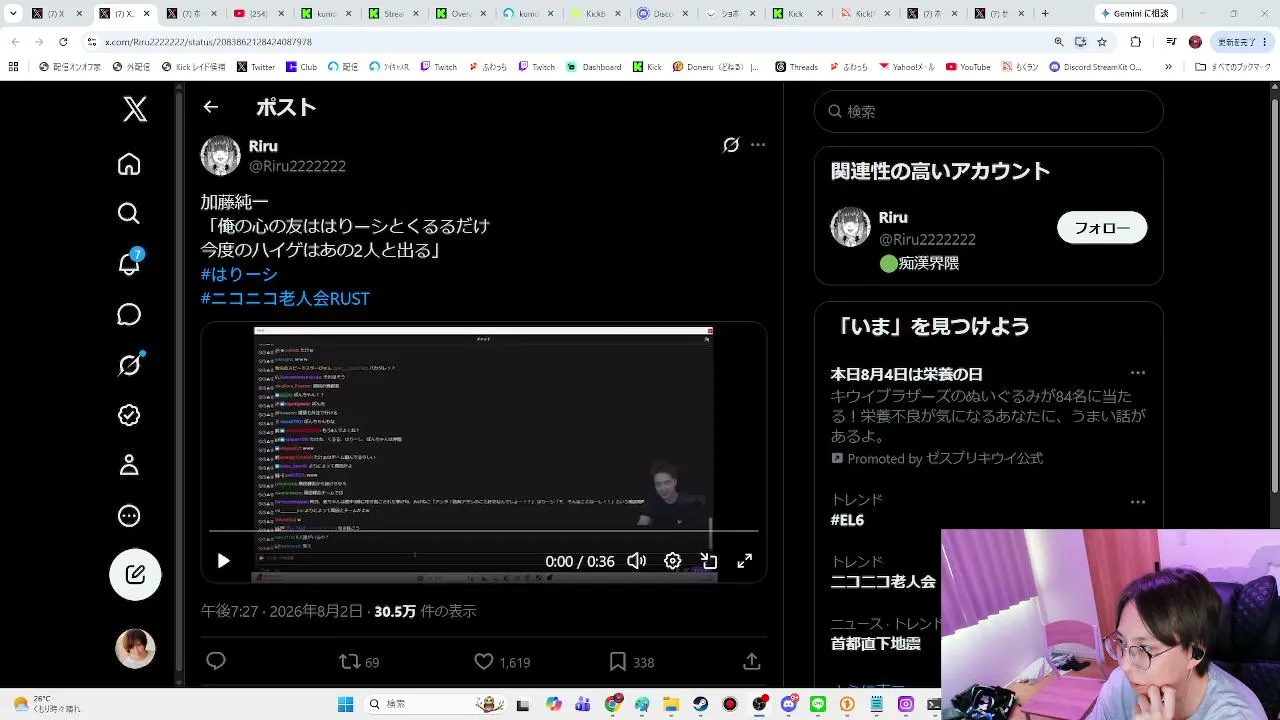Image resolution: width=1280 pixels, height=720 pixels.
Task: Seek on the video progress bar
Action: [x=484, y=531]
